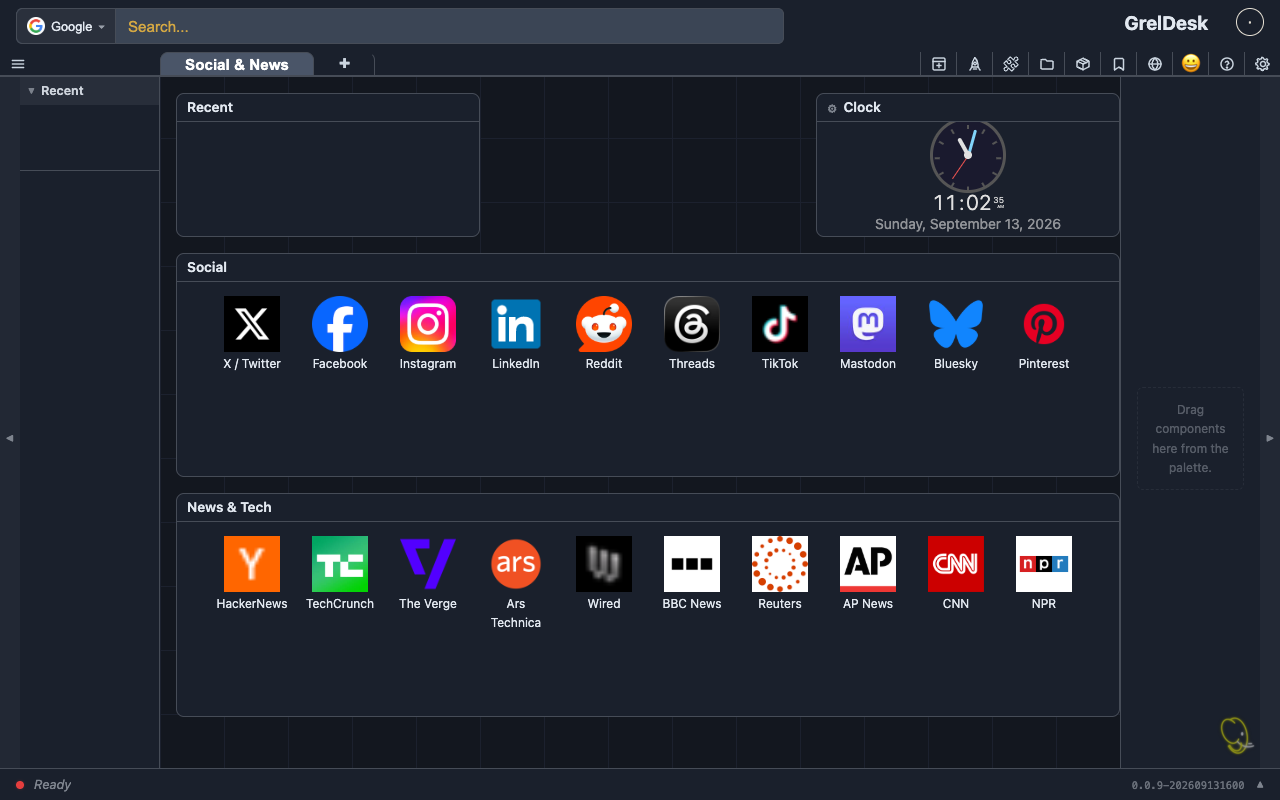Click the yellow mascot icon at bottom right
The height and width of the screenshot is (800, 1280).
click(x=1237, y=735)
